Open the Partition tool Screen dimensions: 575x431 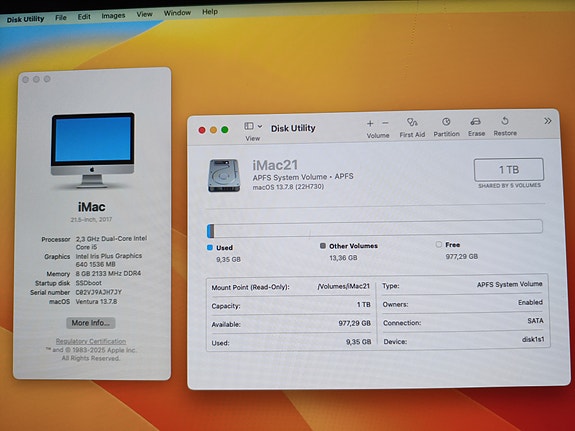point(446,122)
